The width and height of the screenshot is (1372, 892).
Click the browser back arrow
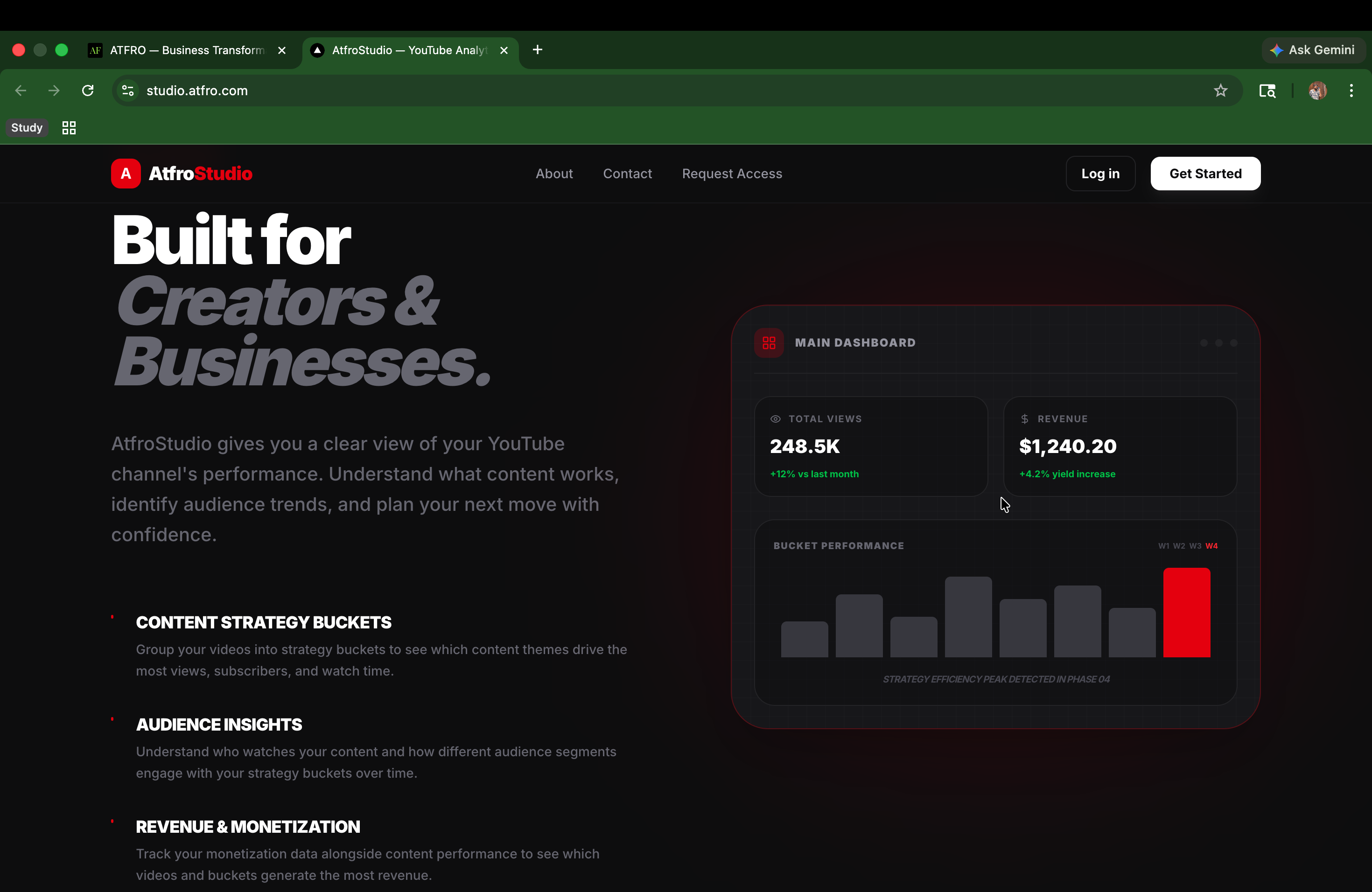click(21, 91)
